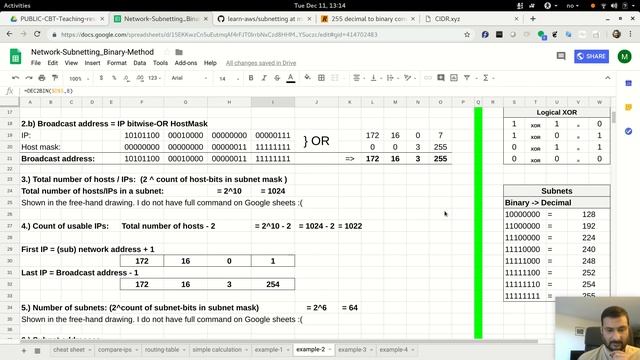Open the Edit menu
Viewport: 640px width, 360px height.
(x=52, y=63)
